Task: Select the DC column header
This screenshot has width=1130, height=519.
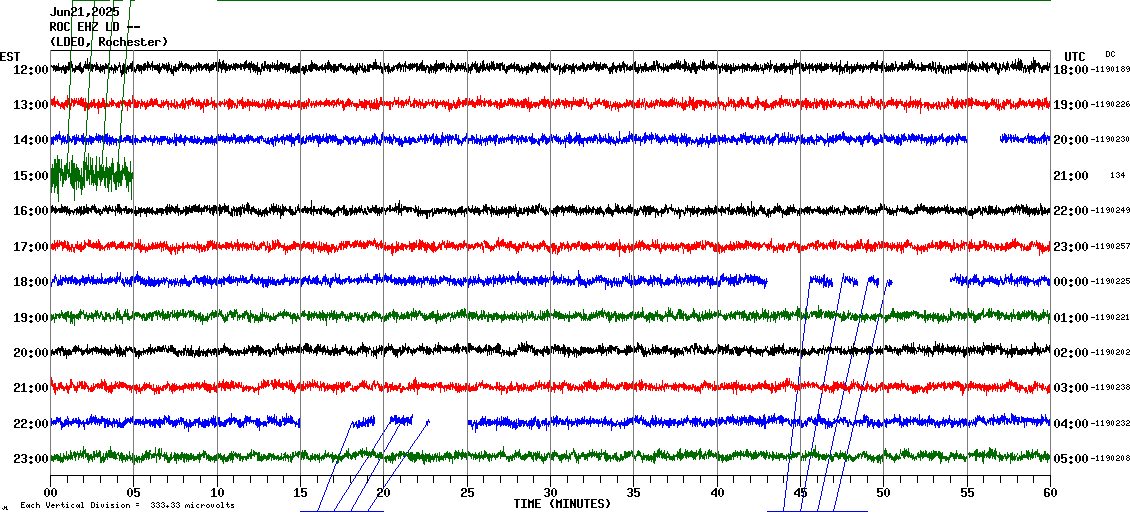Action: 1110,54
